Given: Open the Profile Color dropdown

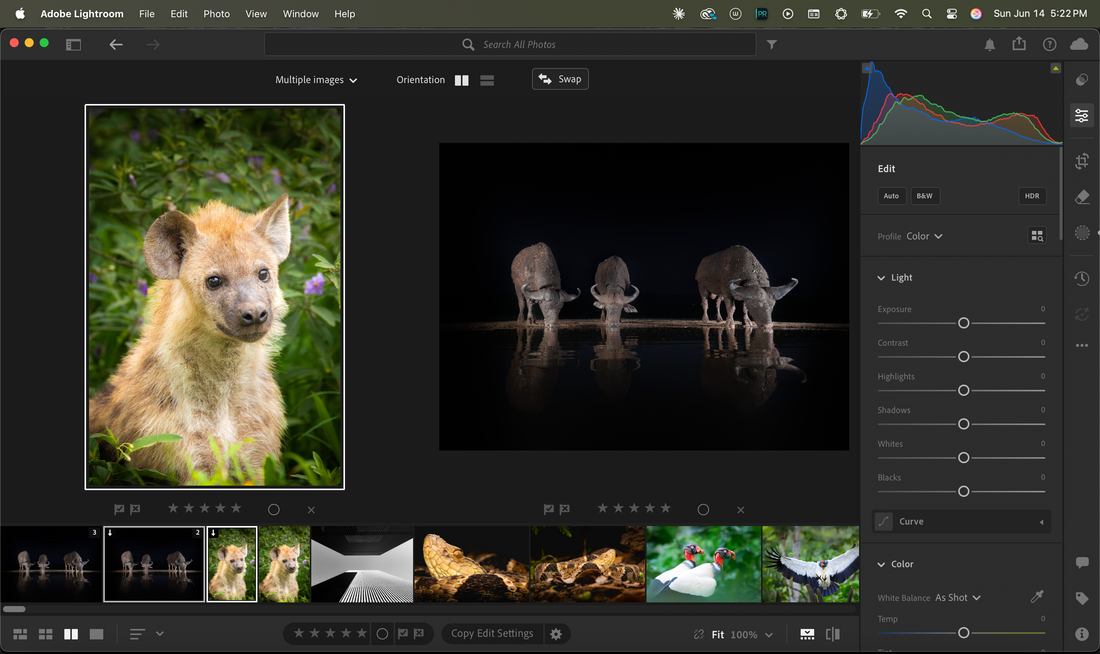Looking at the screenshot, I should point(924,236).
